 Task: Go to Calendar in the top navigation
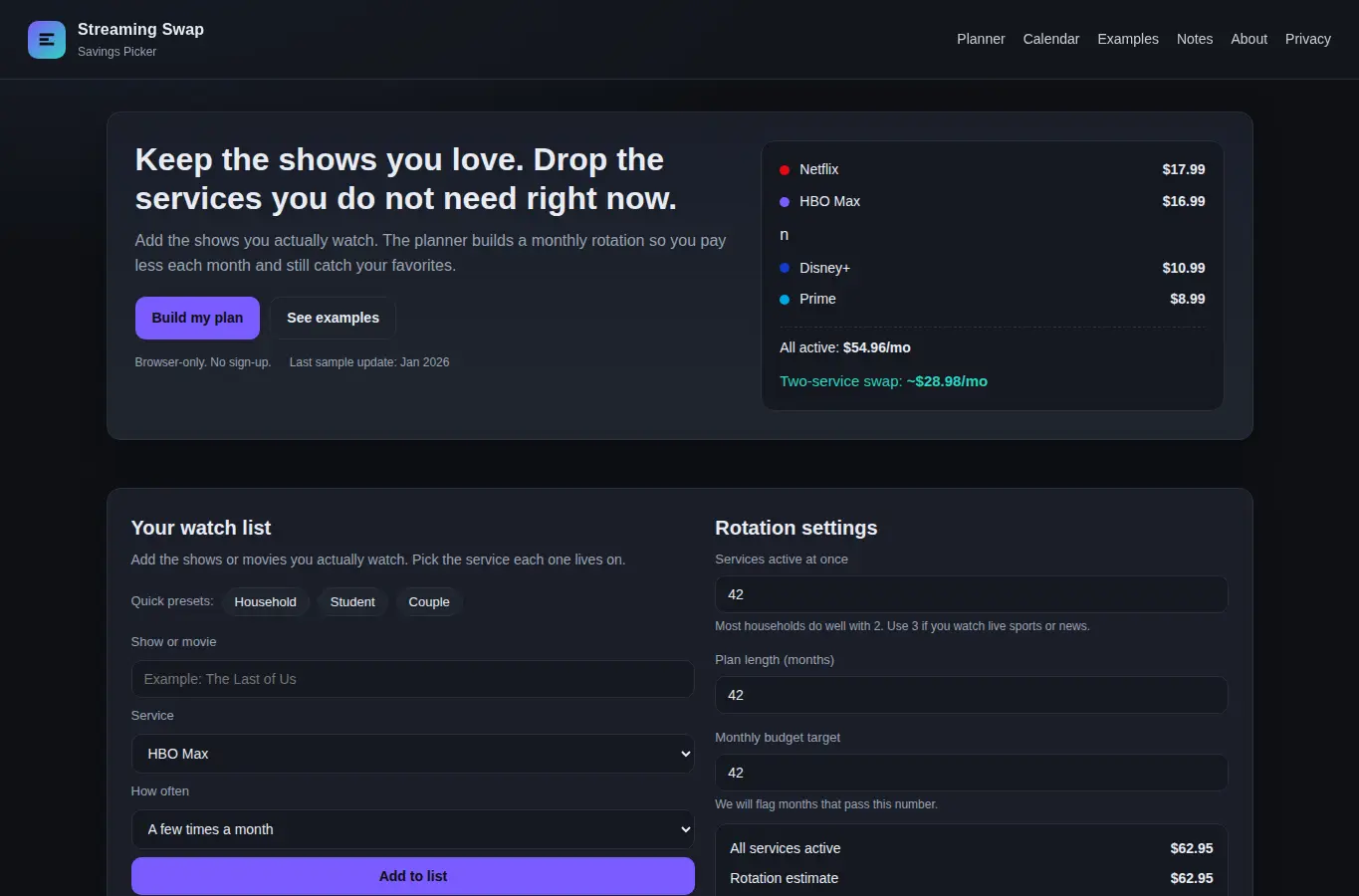coord(1050,39)
